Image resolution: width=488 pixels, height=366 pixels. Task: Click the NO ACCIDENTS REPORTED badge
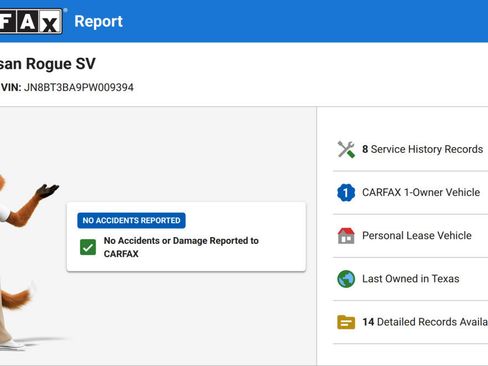click(131, 220)
